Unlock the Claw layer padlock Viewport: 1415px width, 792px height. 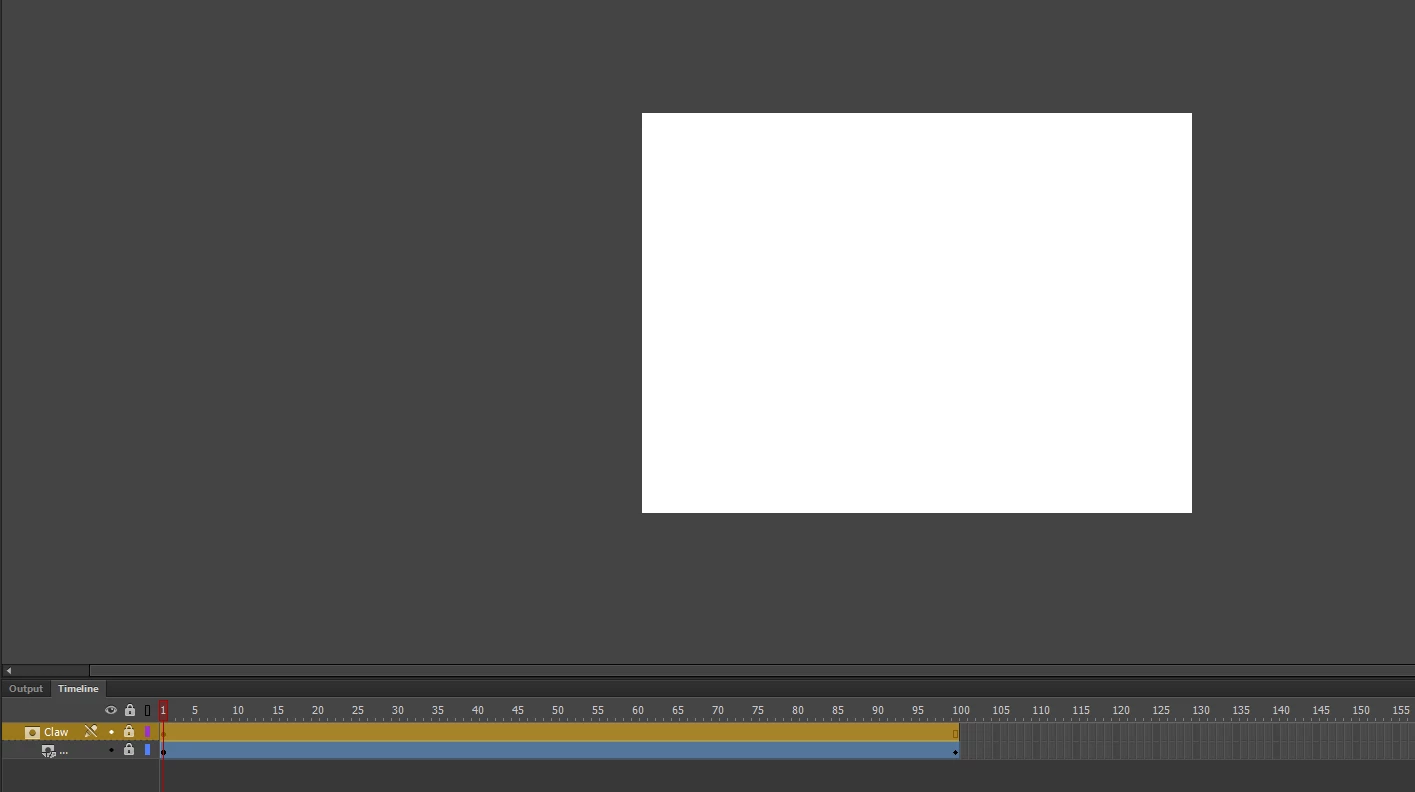(x=129, y=732)
